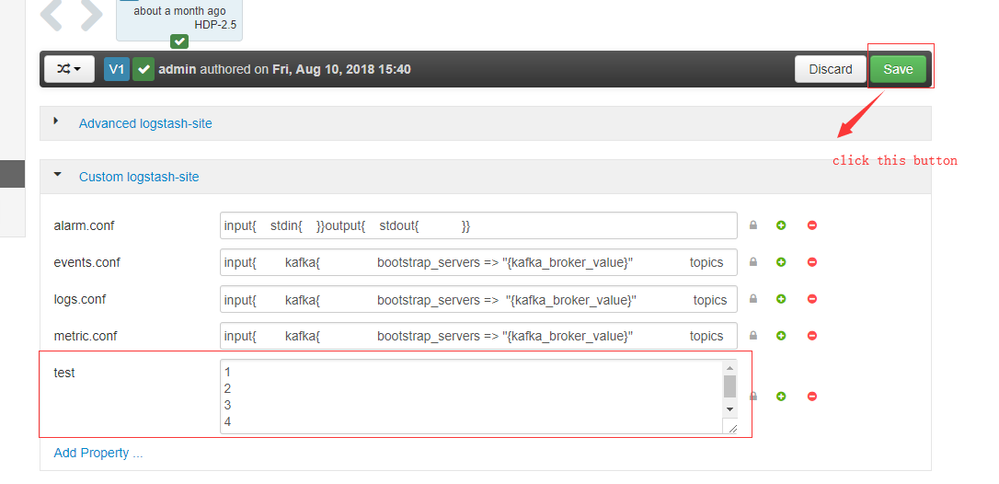Click the metric.conf input field

(x=478, y=336)
